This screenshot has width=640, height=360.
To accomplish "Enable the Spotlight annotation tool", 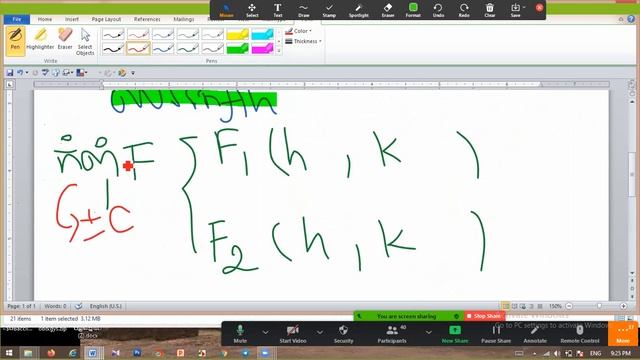I will point(358,10).
